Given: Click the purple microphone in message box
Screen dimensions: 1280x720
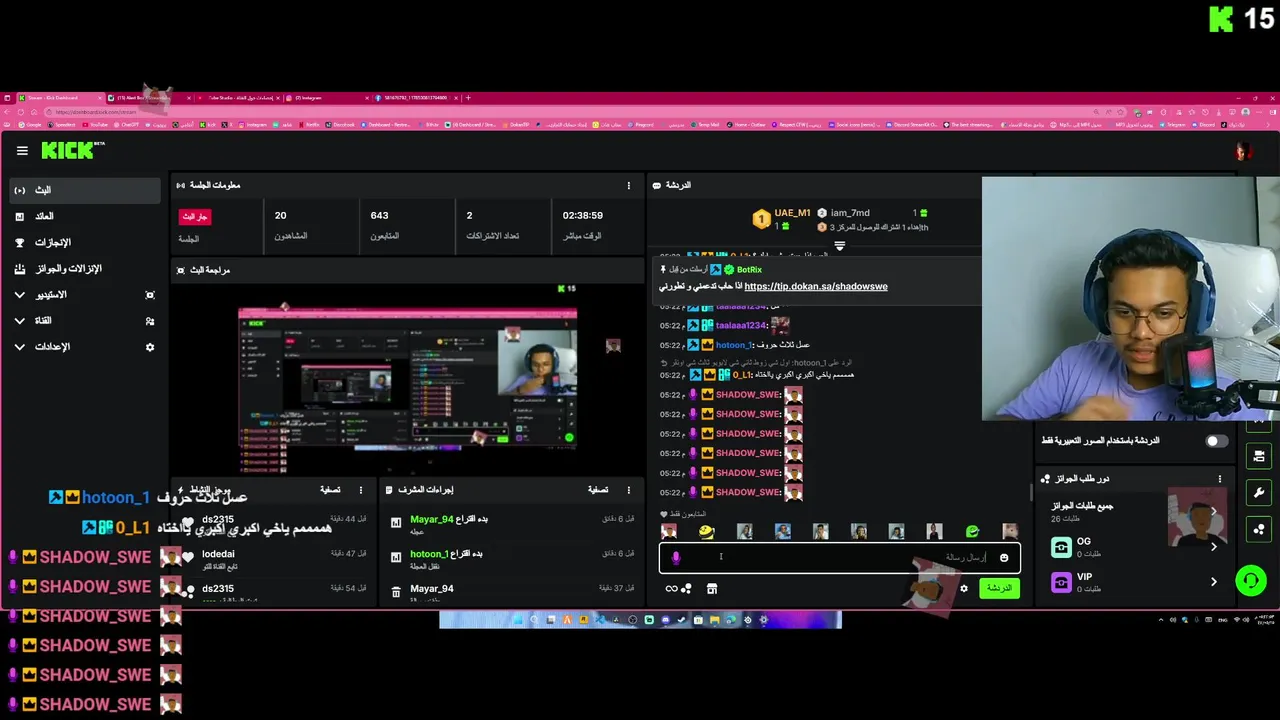Looking at the screenshot, I should 676,558.
